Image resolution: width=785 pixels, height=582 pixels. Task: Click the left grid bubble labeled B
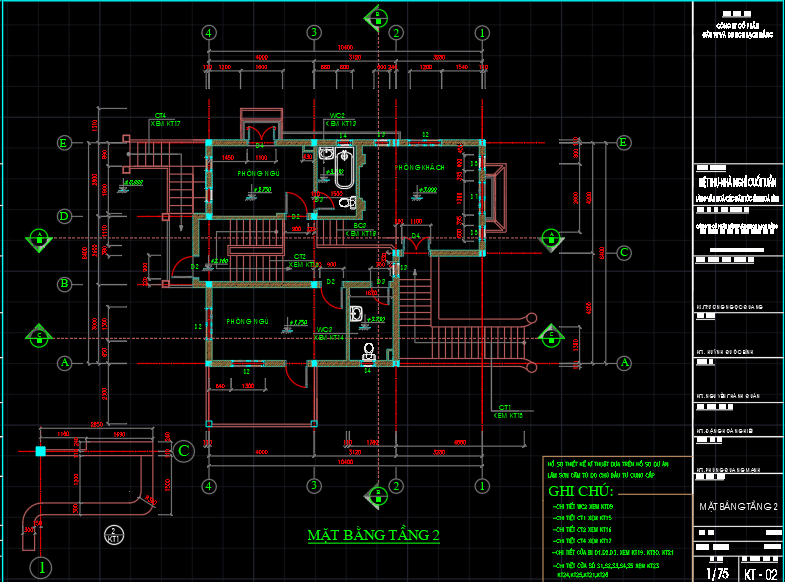pos(64,284)
